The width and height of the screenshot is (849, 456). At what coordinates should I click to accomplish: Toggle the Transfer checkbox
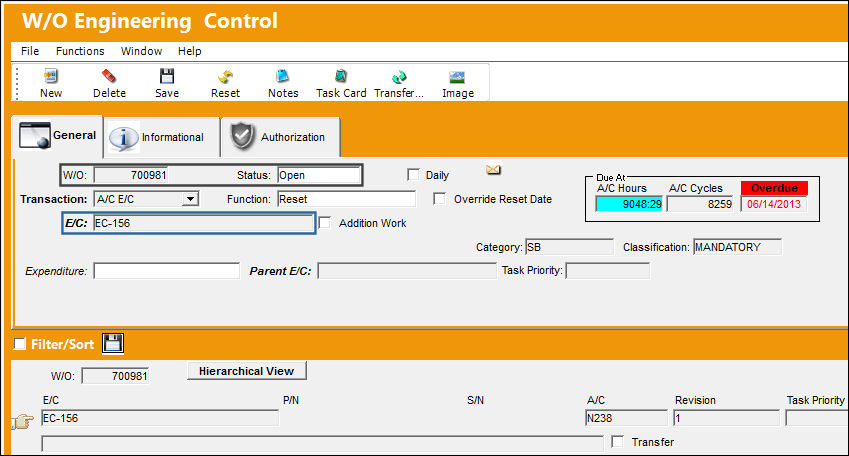coord(617,441)
